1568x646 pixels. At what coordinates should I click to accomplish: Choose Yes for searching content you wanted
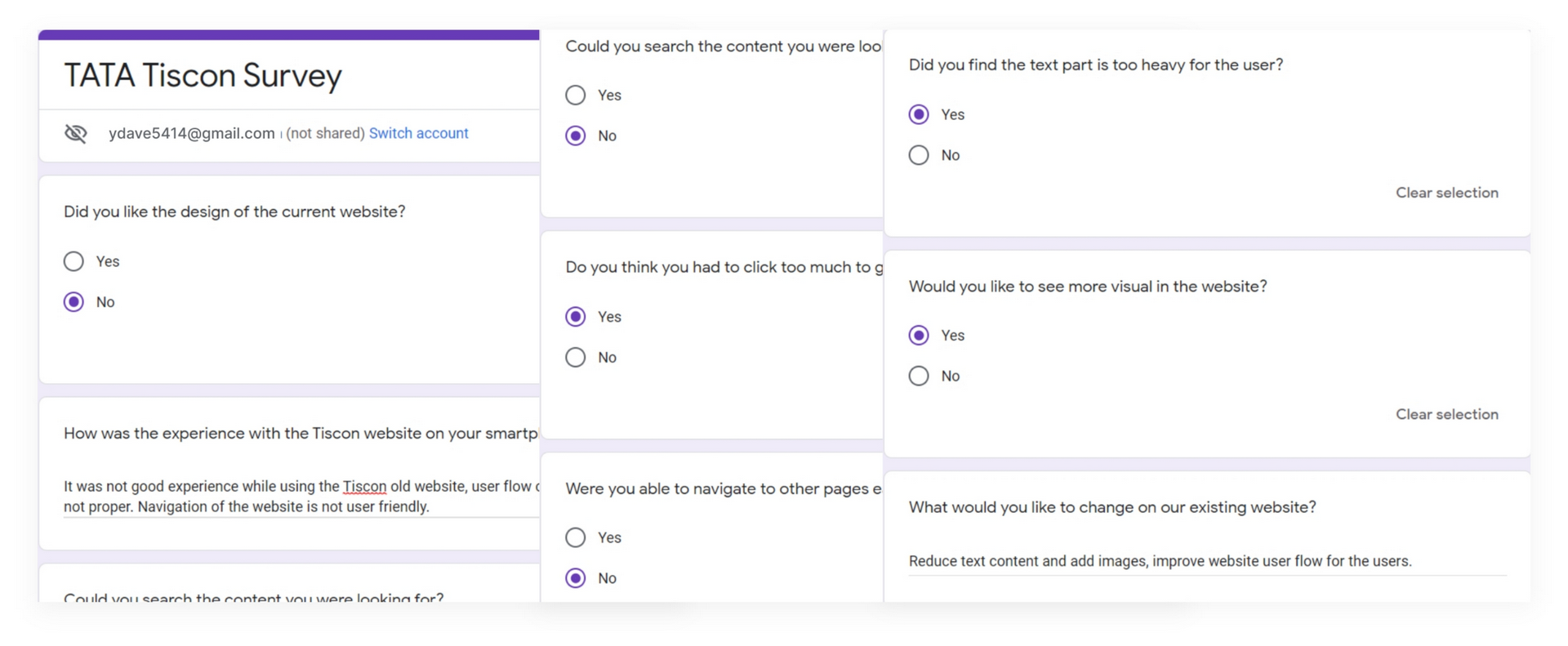pos(576,95)
